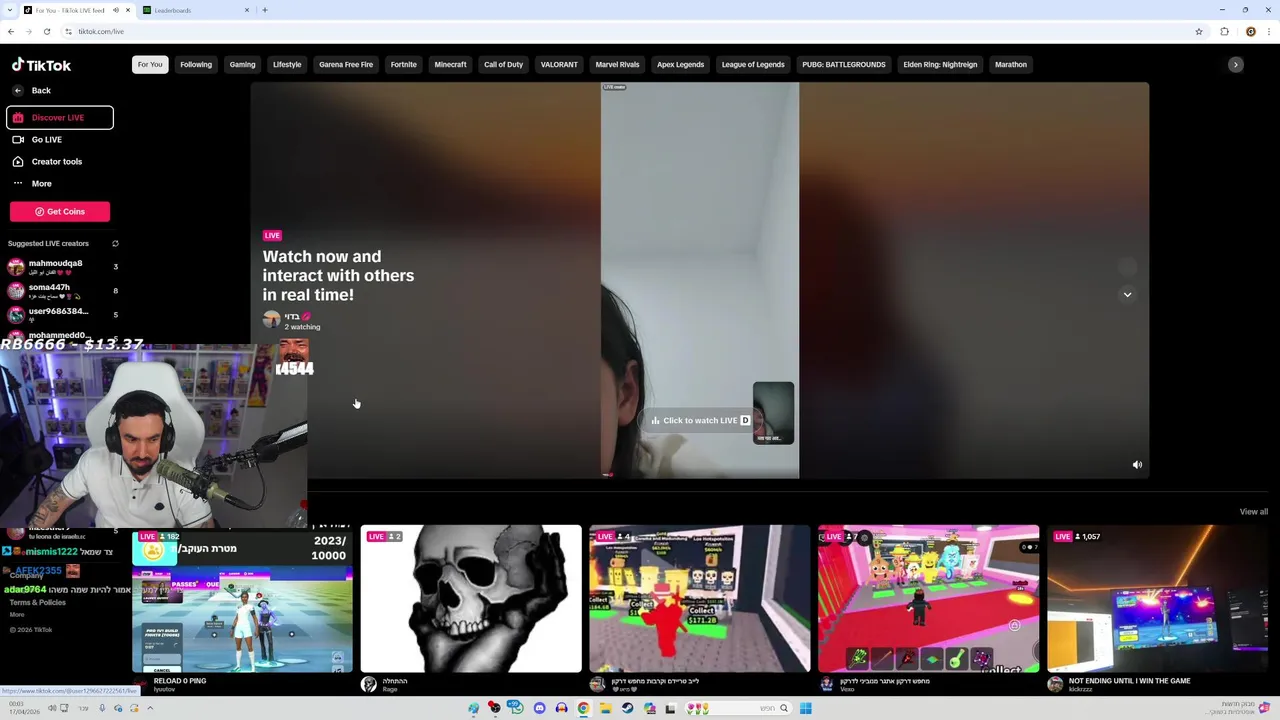Switch to the Gaming category tab

(x=242, y=65)
